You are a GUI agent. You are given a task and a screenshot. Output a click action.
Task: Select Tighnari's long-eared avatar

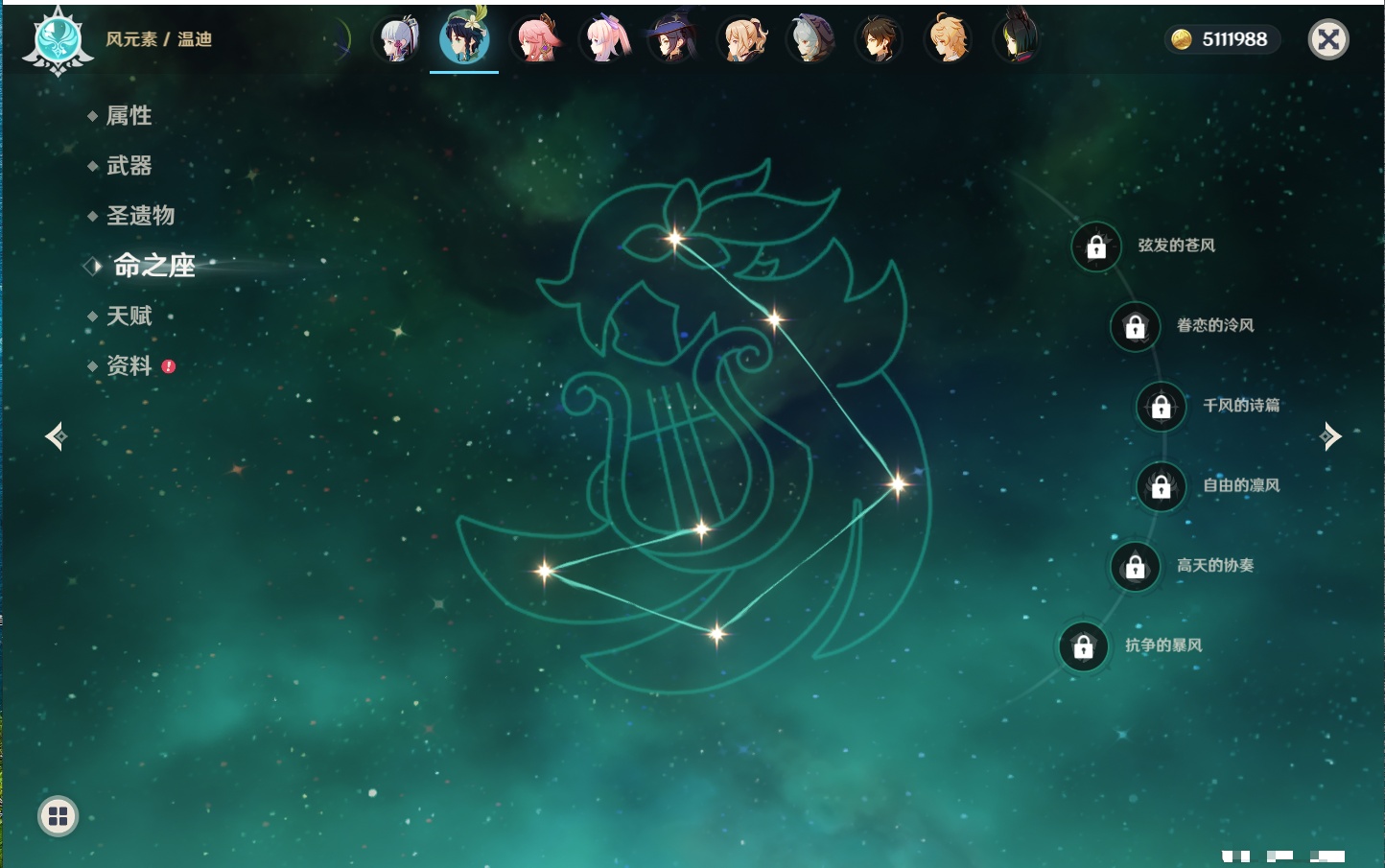pyautogui.click(x=1016, y=38)
